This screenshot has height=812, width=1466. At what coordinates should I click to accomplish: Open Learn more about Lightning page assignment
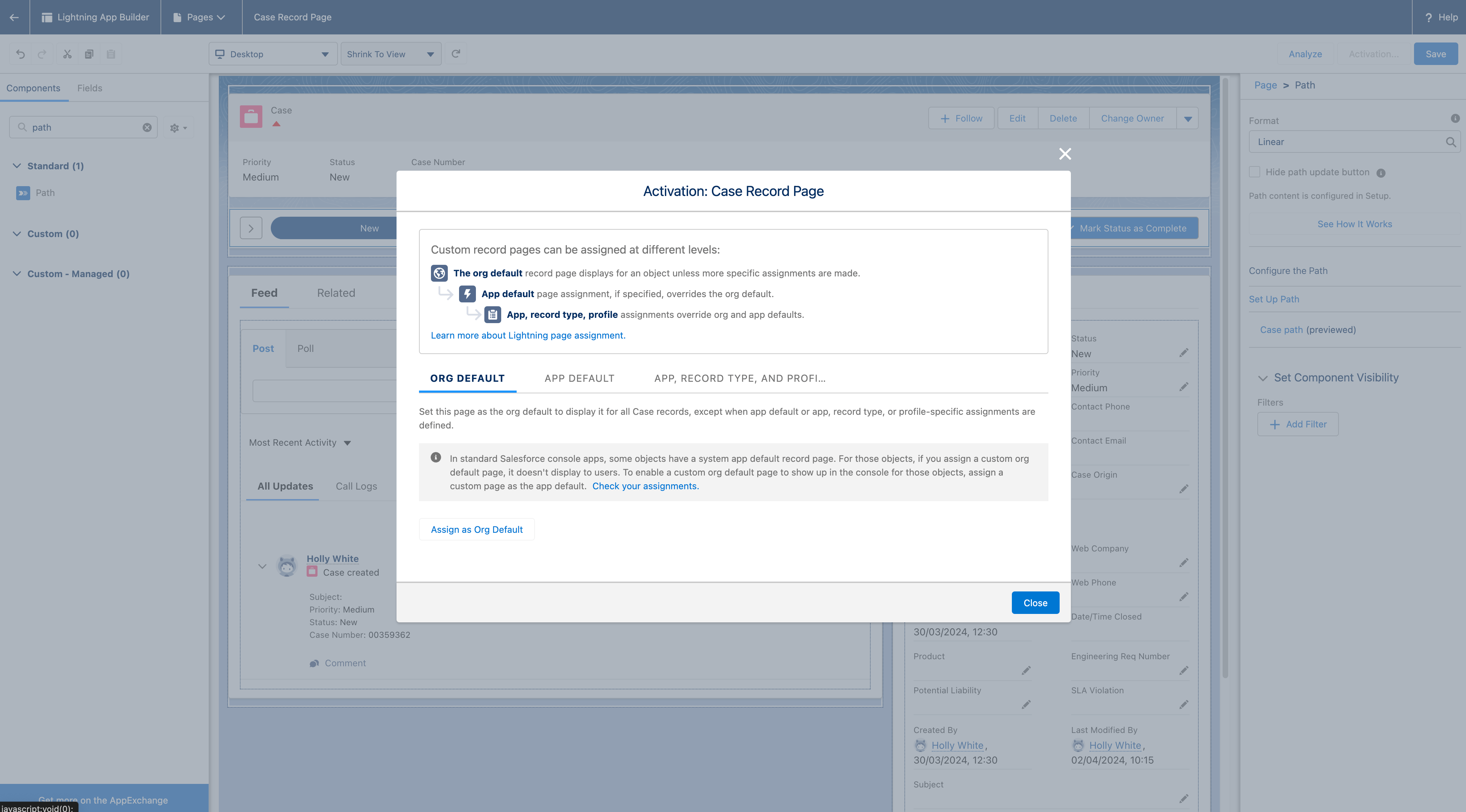coord(528,335)
